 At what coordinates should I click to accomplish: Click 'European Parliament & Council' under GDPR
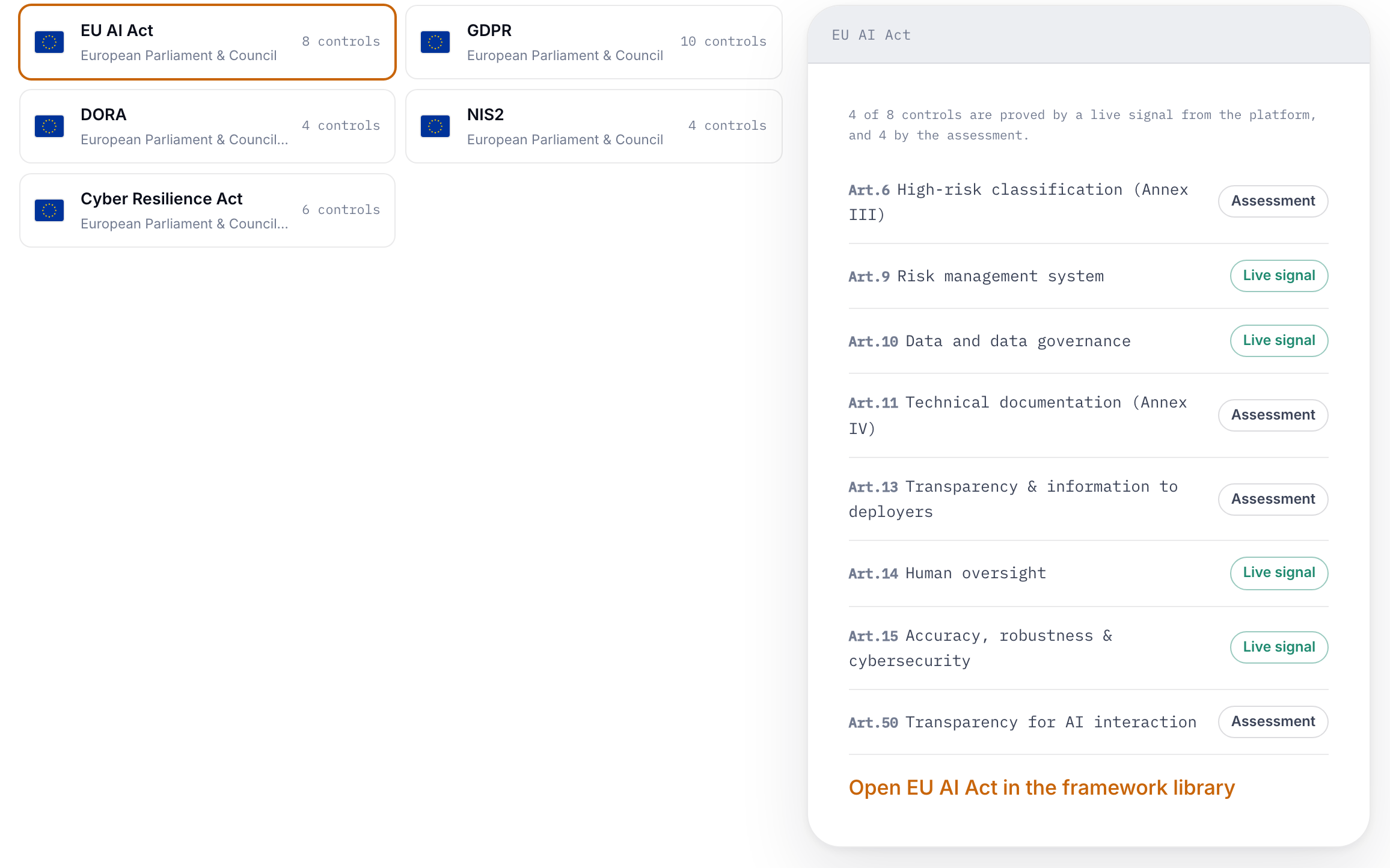(565, 55)
